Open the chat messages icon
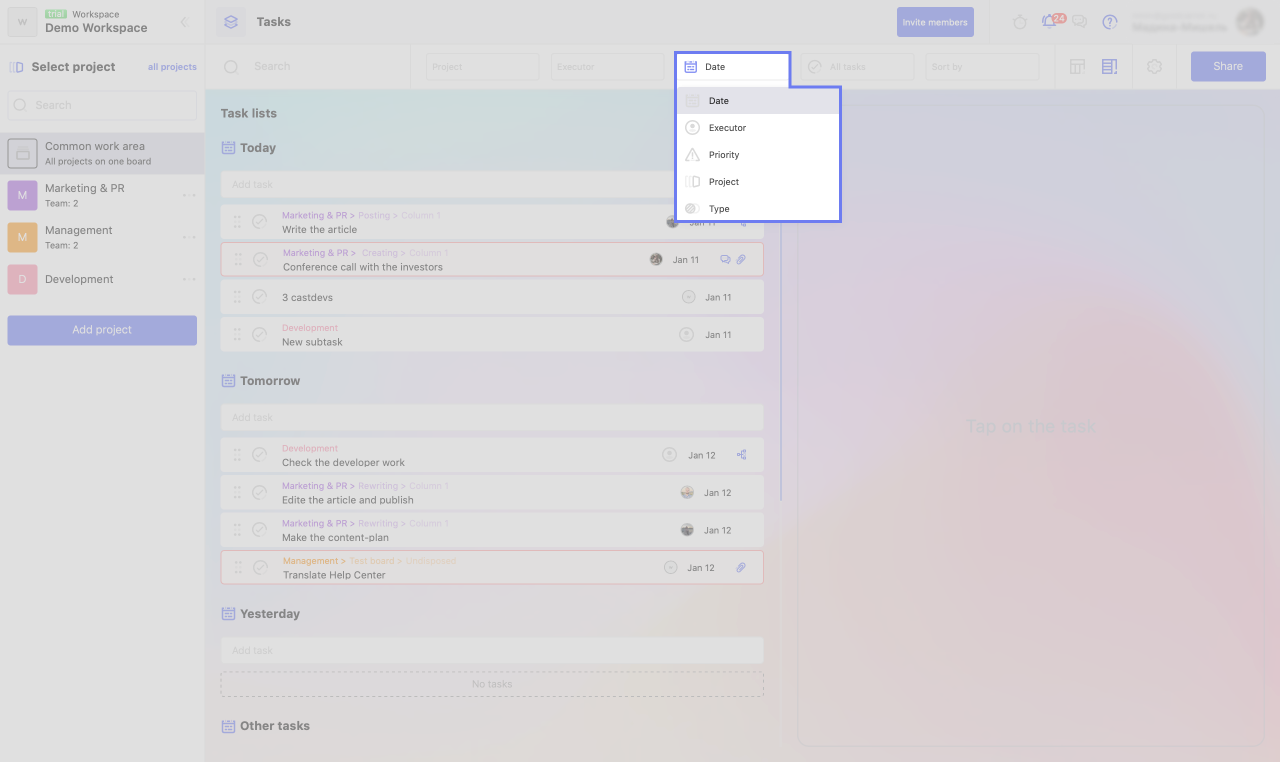This screenshot has height=762, width=1280. pyautogui.click(x=1079, y=22)
